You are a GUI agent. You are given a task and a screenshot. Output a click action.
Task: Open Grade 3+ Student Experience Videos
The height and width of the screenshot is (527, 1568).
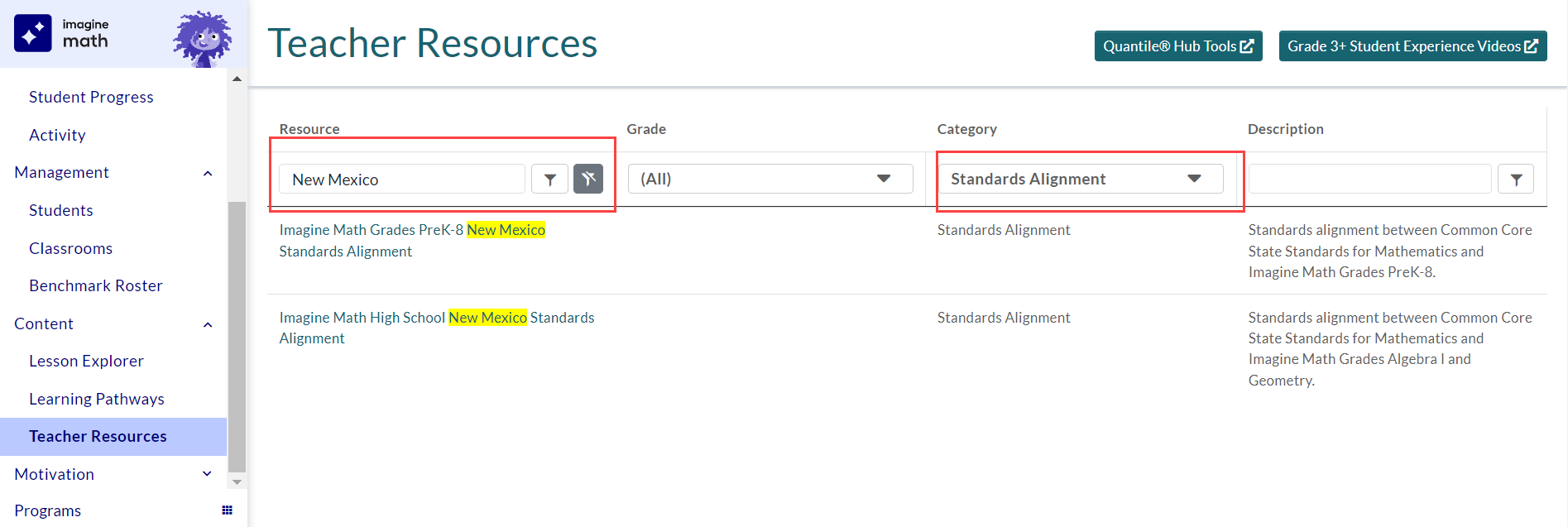point(1412,46)
